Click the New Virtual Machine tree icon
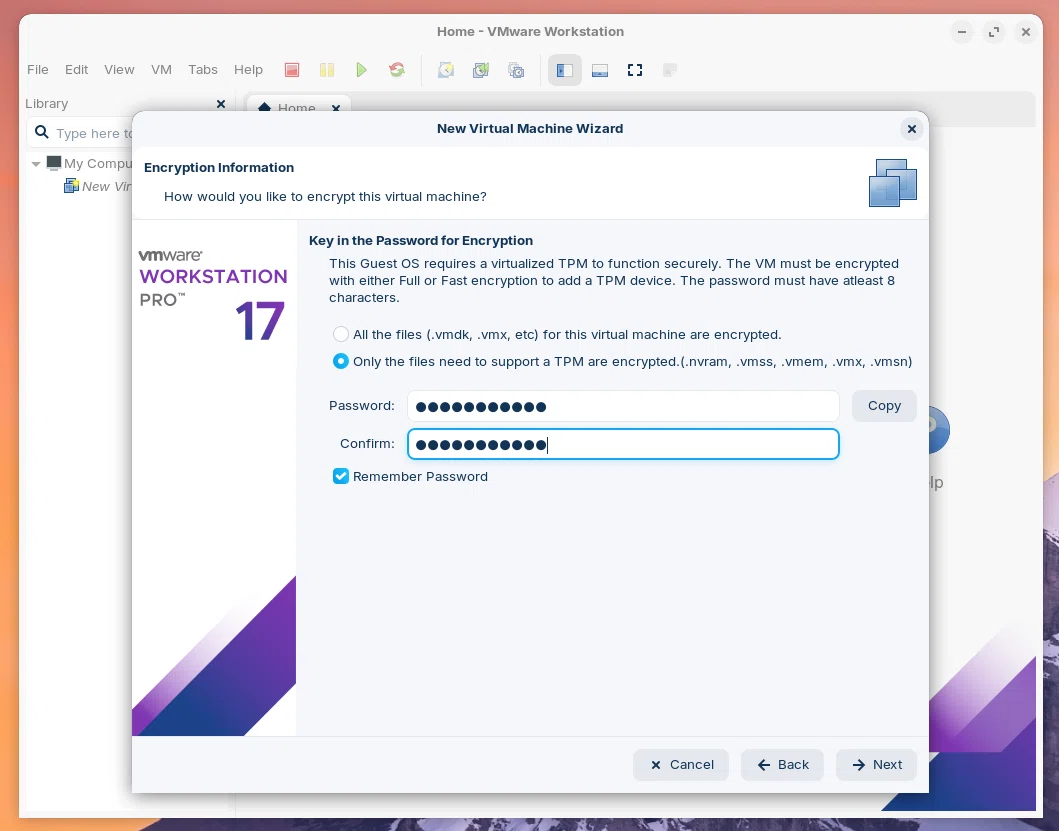 click(x=71, y=186)
